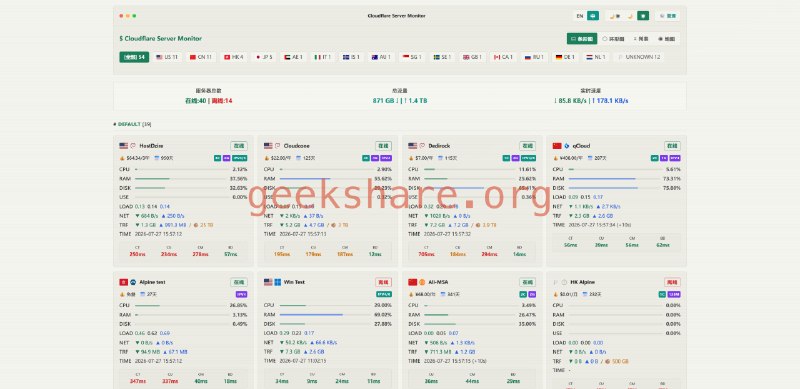Click the Win Test RAM usage bar

click(x=326, y=314)
